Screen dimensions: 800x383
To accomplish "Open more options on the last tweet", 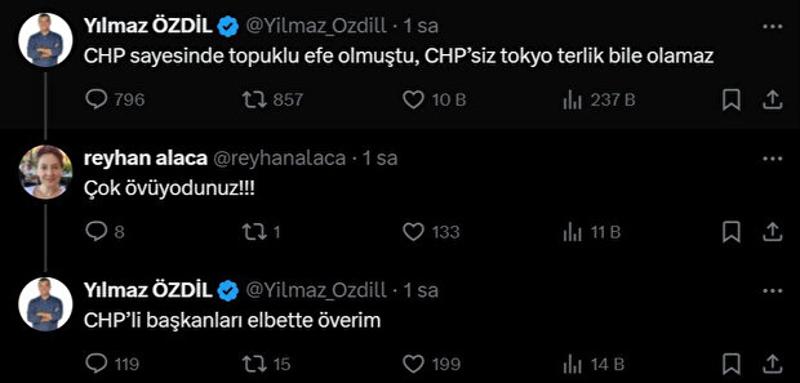I will [772, 291].
